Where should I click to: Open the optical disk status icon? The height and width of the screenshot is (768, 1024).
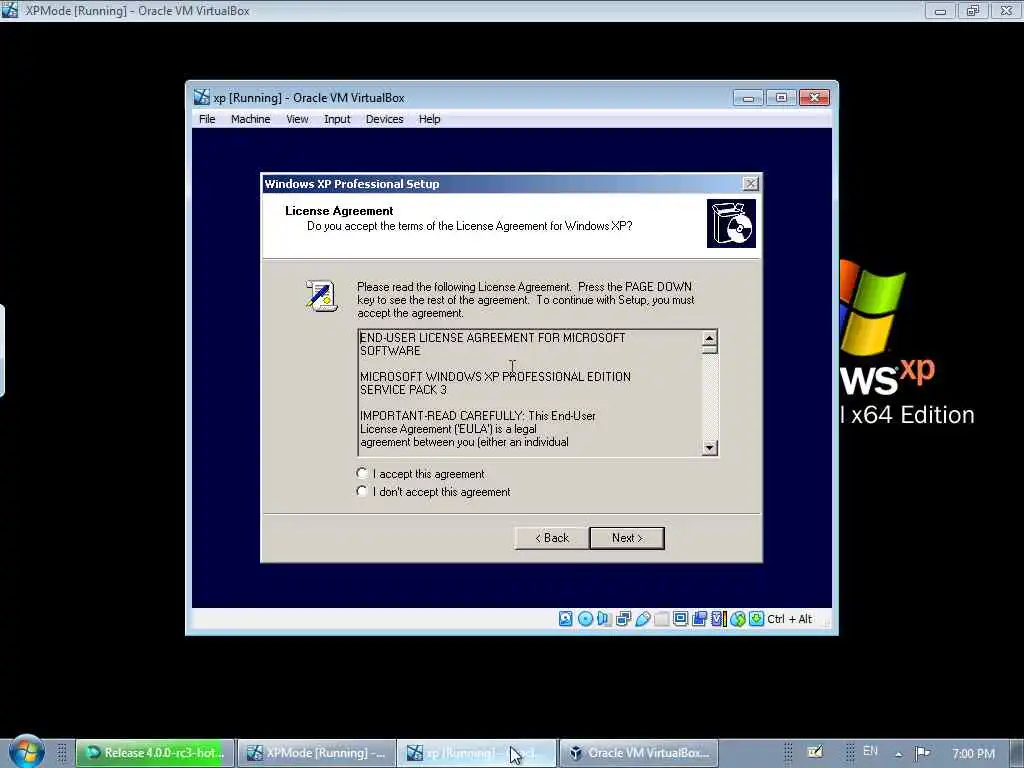coord(585,618)
